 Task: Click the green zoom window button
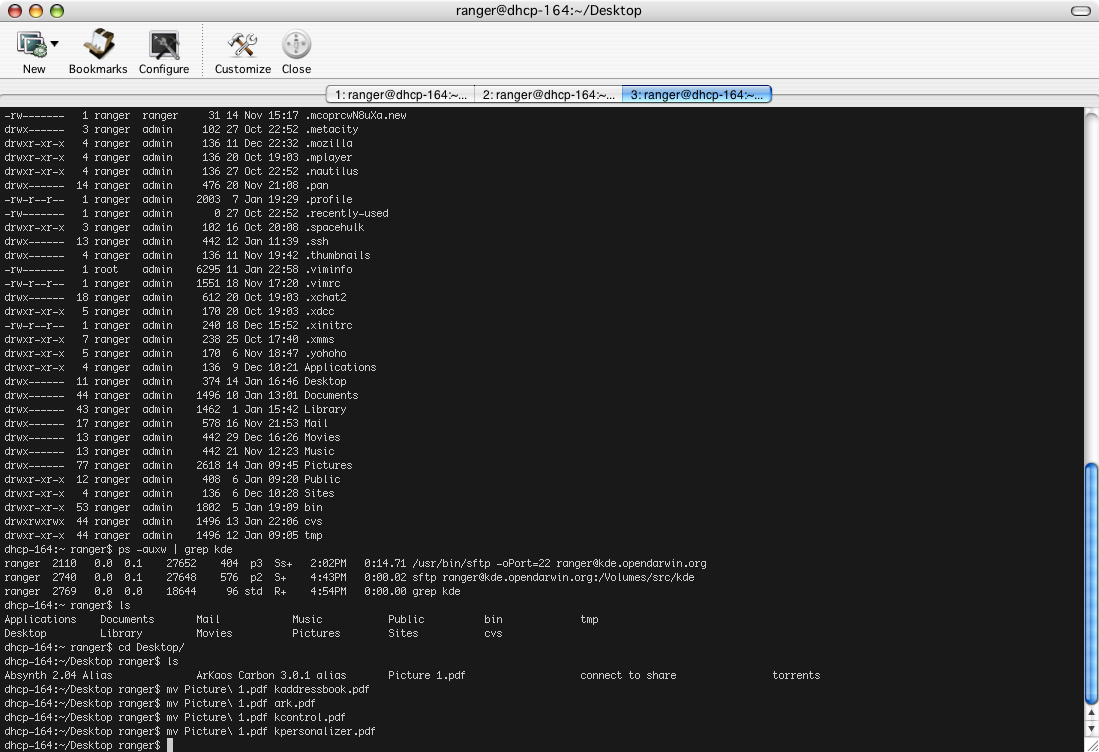click(x=57, y=11)
